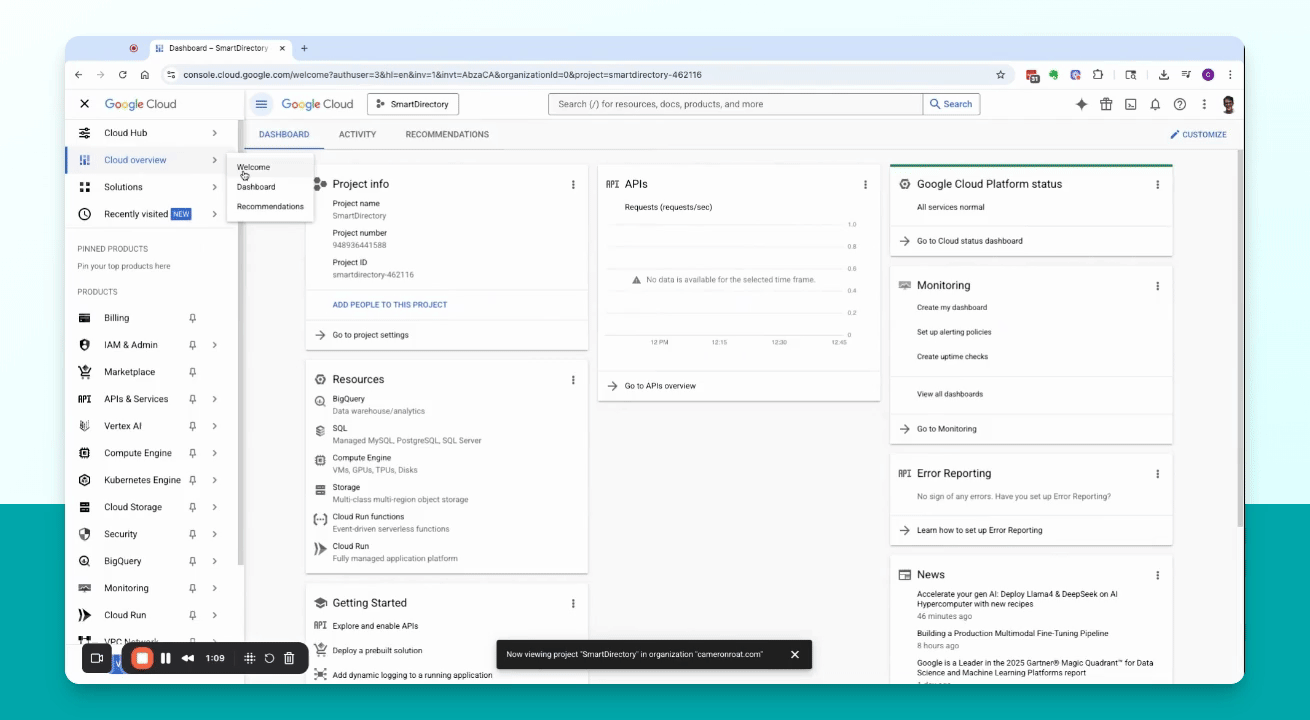Viewport: 1310px width, 720px height.
Task: Activate Cloud Shell terminal icon
Action: click(x=1131, y=104)
